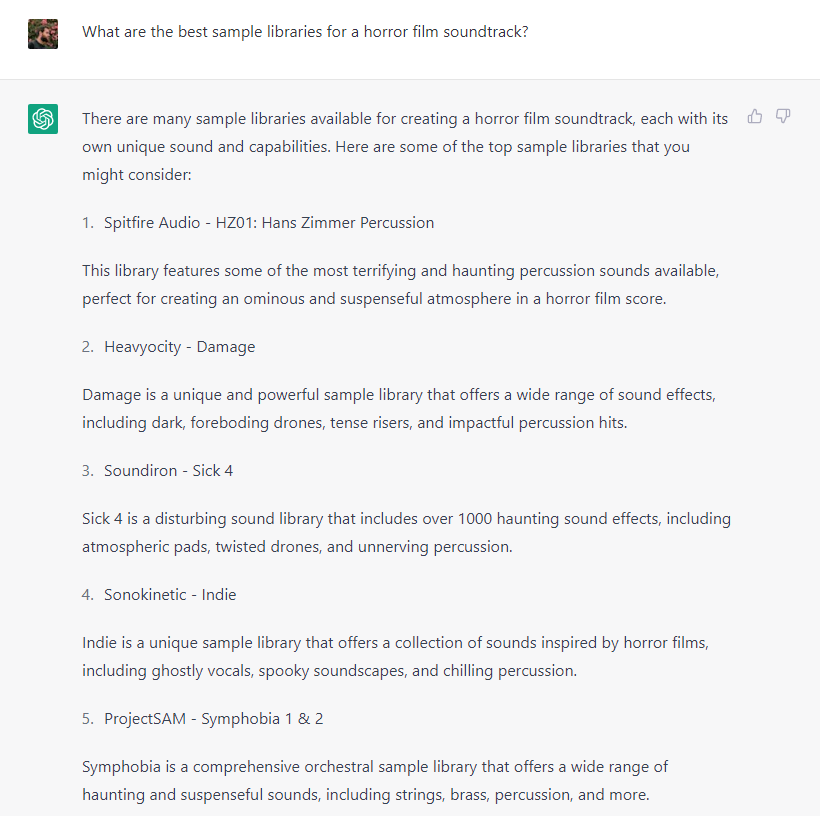The height and width of the screenshot is (816, 820).
Task: Click the Symphobia orchestral library description paragraph
Action: 375,780
